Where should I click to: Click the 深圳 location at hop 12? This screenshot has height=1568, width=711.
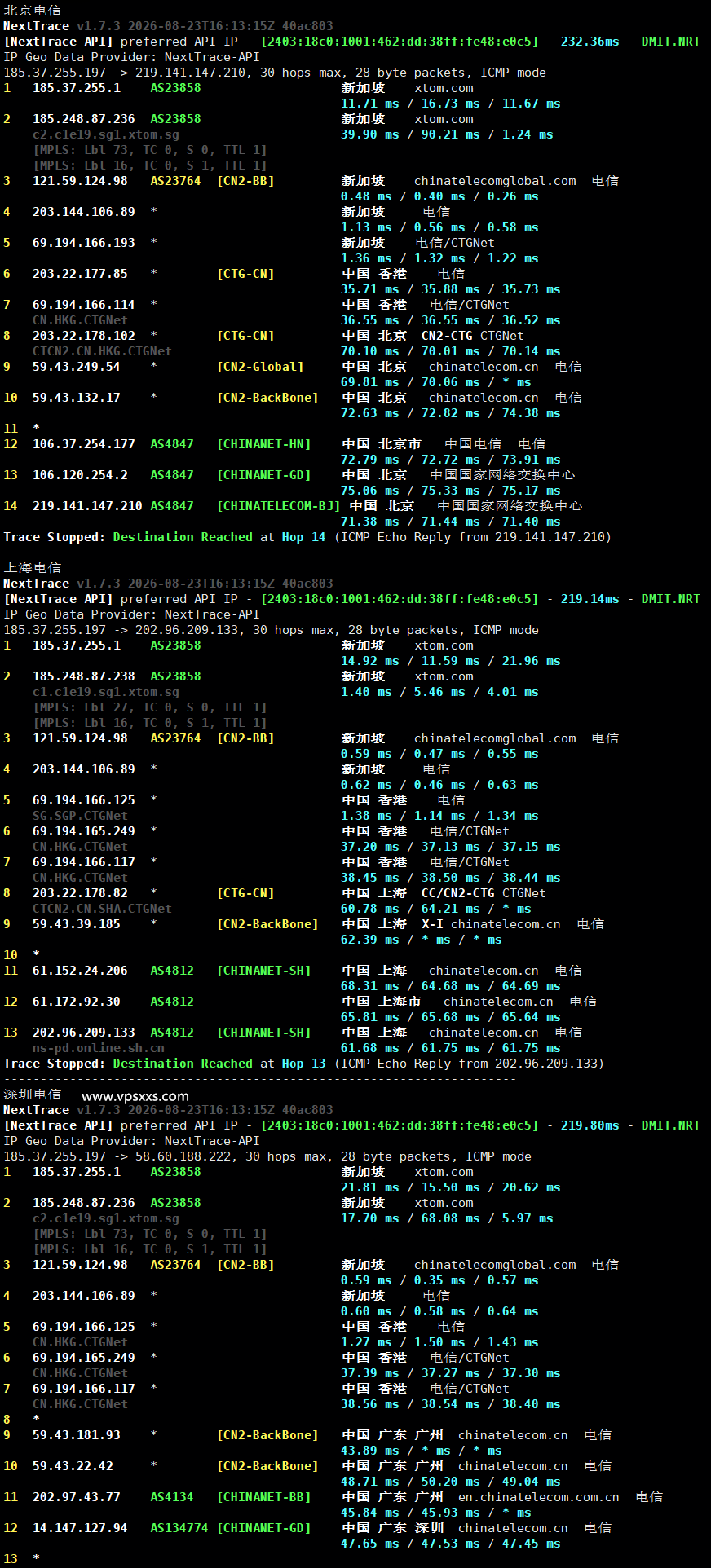coord(429,1528)
